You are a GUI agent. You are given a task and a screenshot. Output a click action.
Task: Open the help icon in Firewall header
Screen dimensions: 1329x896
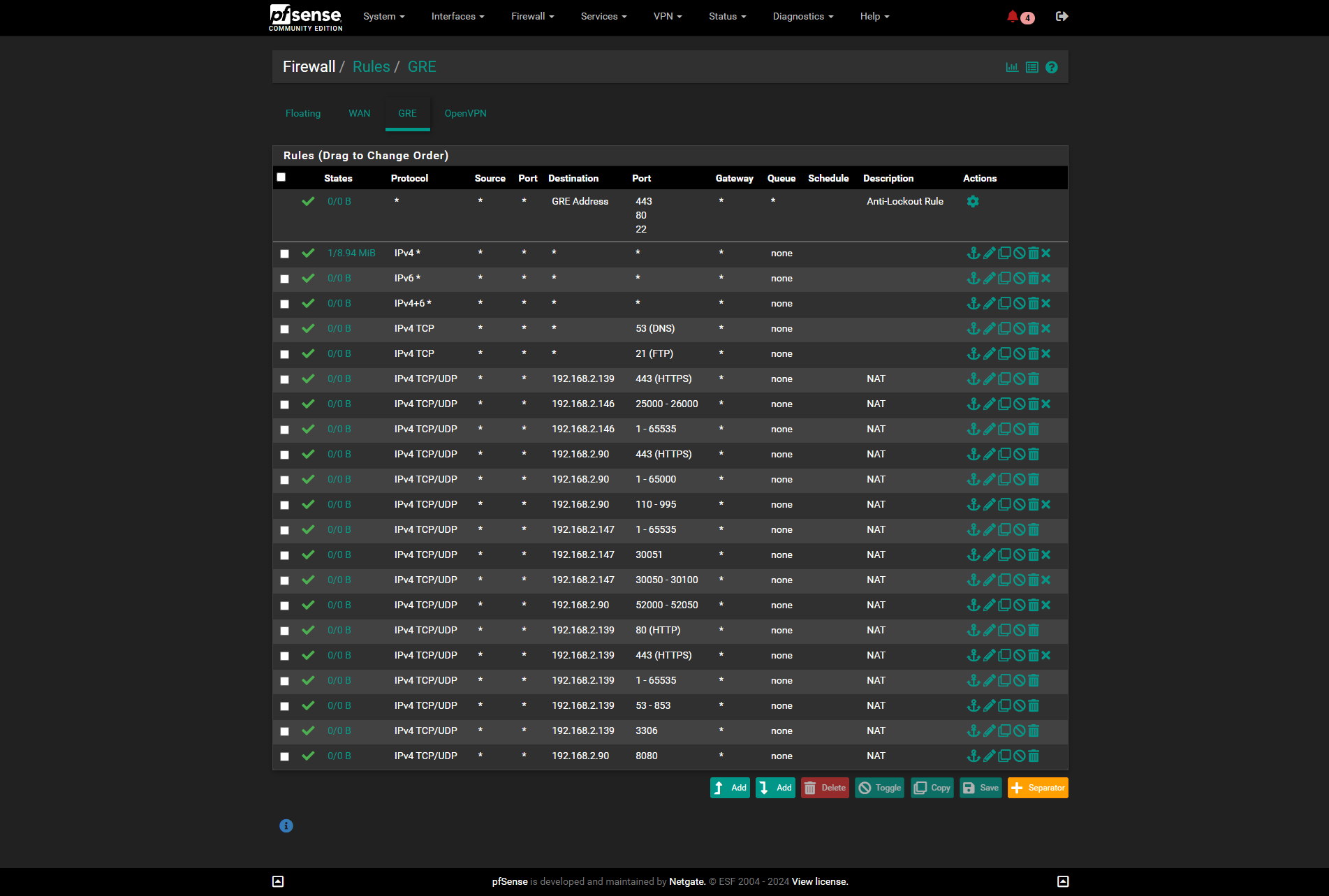coord(1052,68)
